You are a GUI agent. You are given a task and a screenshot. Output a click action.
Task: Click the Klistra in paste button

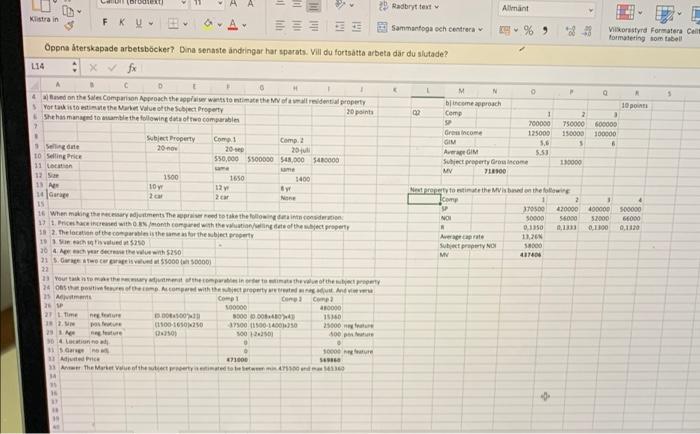(x=43, y=12)
